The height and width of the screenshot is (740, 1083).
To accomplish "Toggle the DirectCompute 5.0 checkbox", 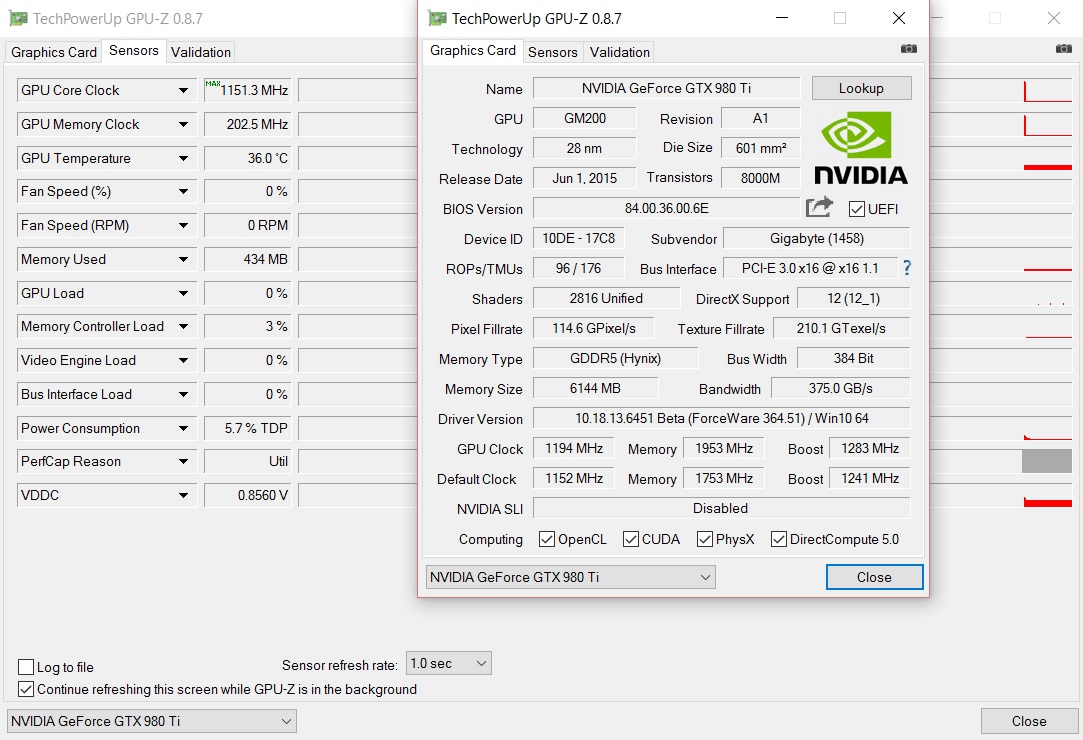I will coord(778,539).
